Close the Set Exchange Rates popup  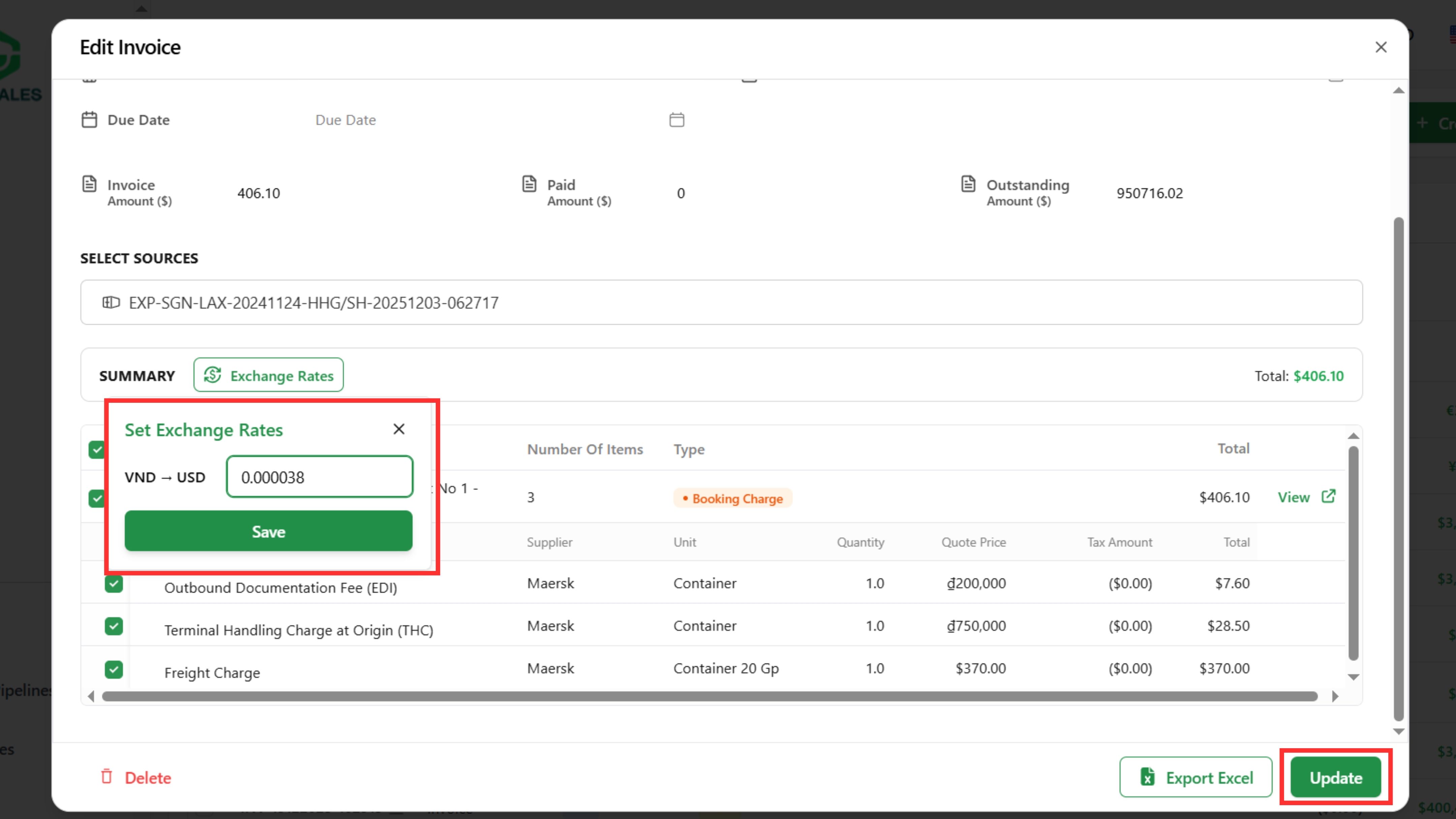(398, 429)
